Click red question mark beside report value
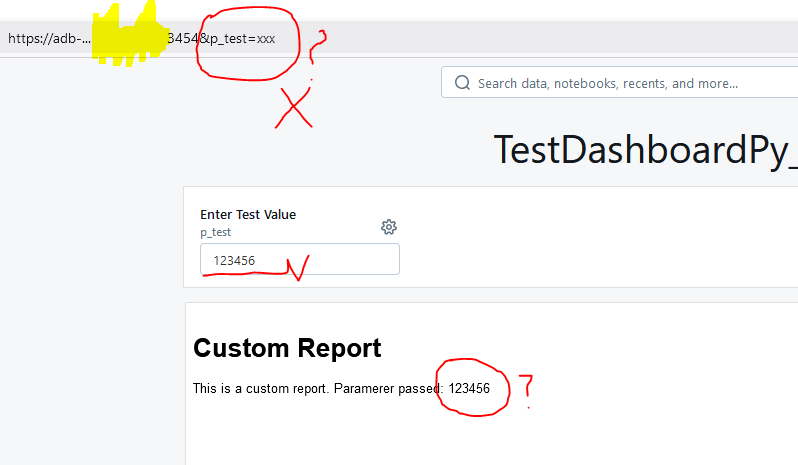 [x=527, y=388]
